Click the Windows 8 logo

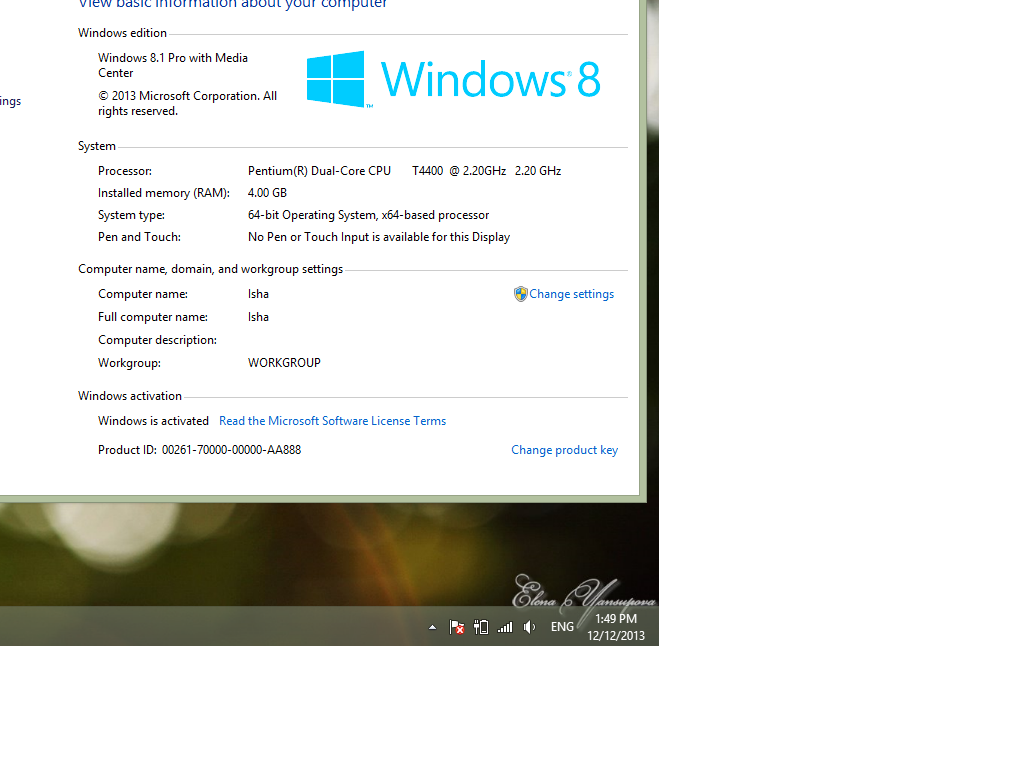(x=453, y=79)
